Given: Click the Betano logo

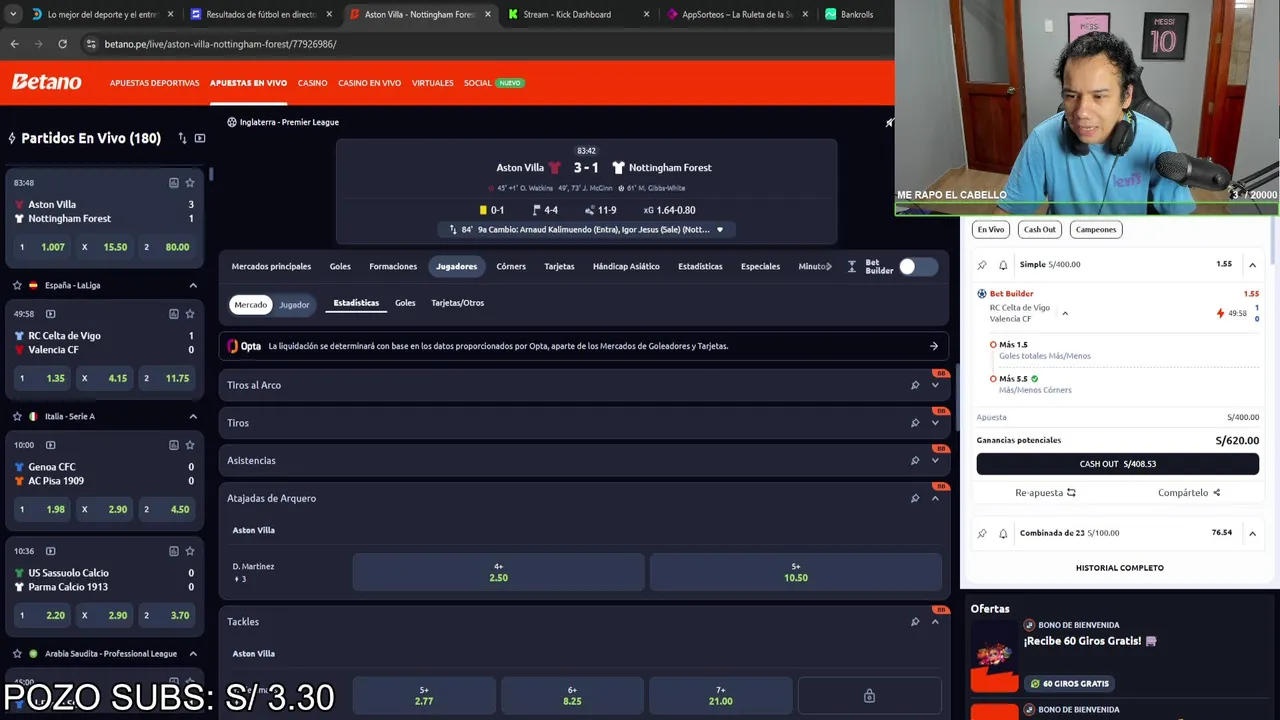Looking at the screenshot, I should 47,82.
